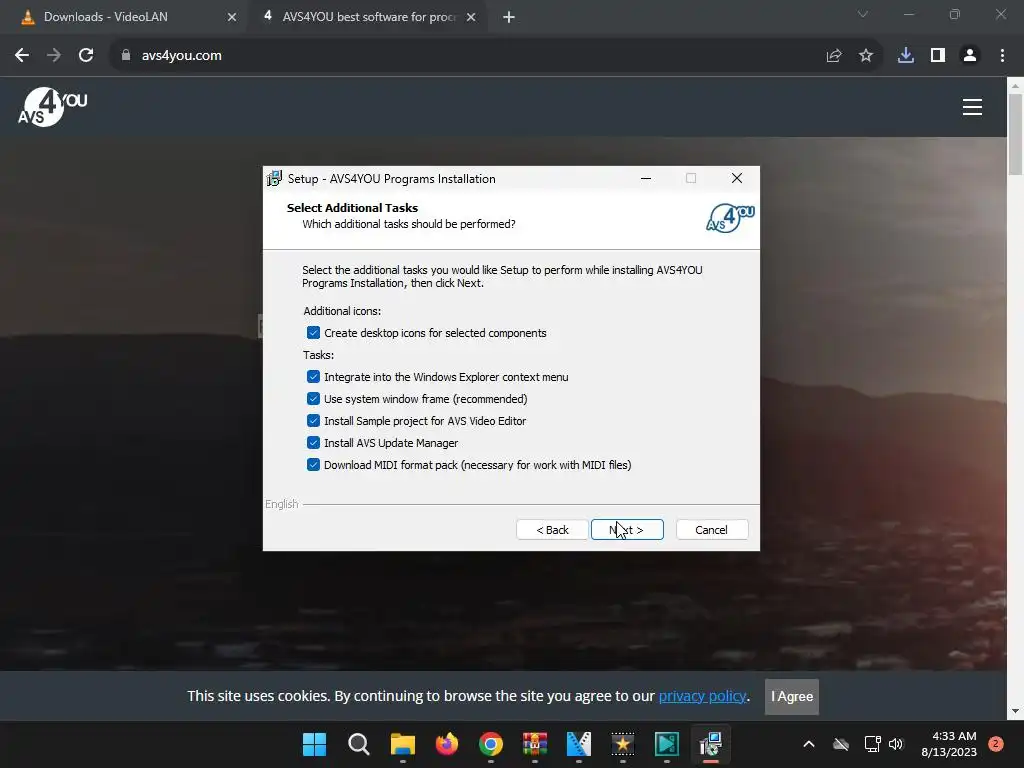Open Chrome three-dot menu

[1002, 56]
